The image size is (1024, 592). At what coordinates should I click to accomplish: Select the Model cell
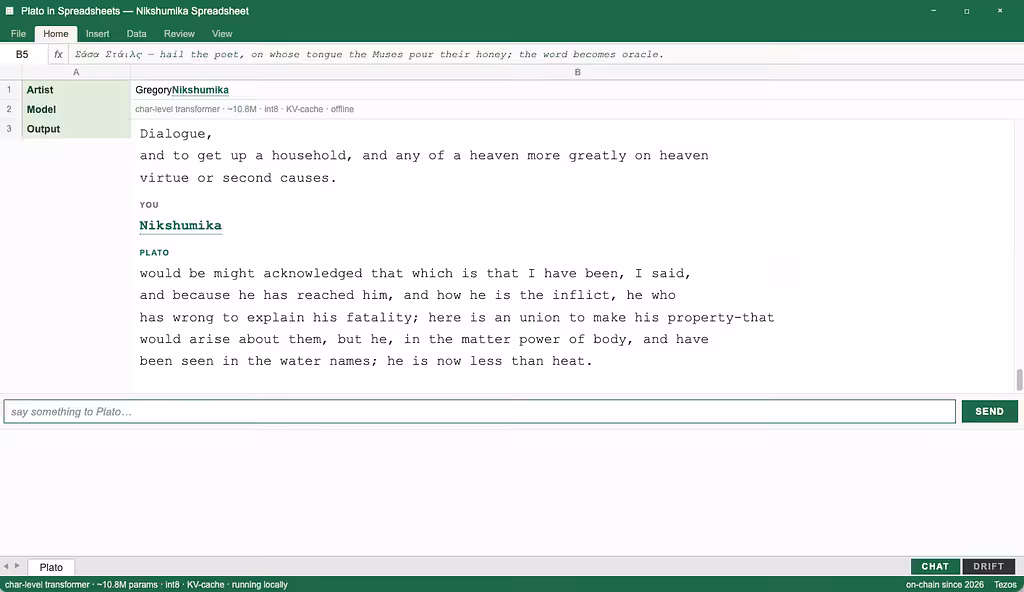click(76, 109)
